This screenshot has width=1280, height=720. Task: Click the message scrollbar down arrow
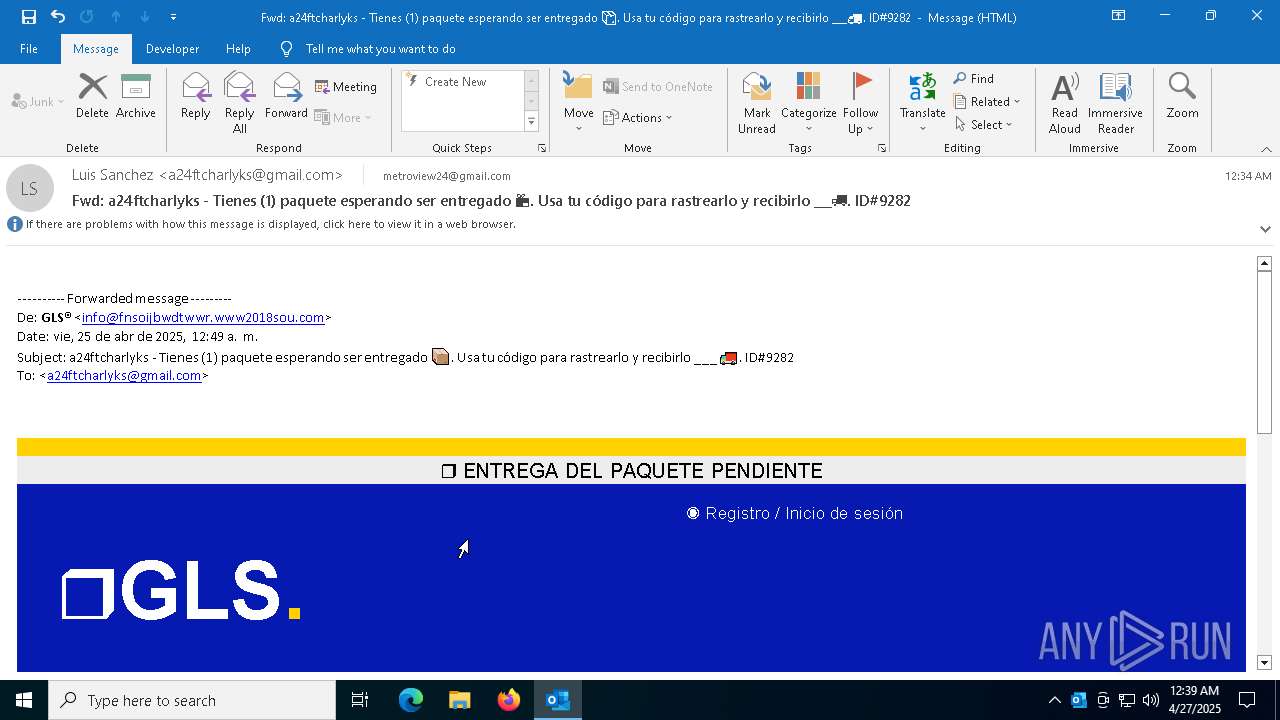click(x=1264, y=662)
